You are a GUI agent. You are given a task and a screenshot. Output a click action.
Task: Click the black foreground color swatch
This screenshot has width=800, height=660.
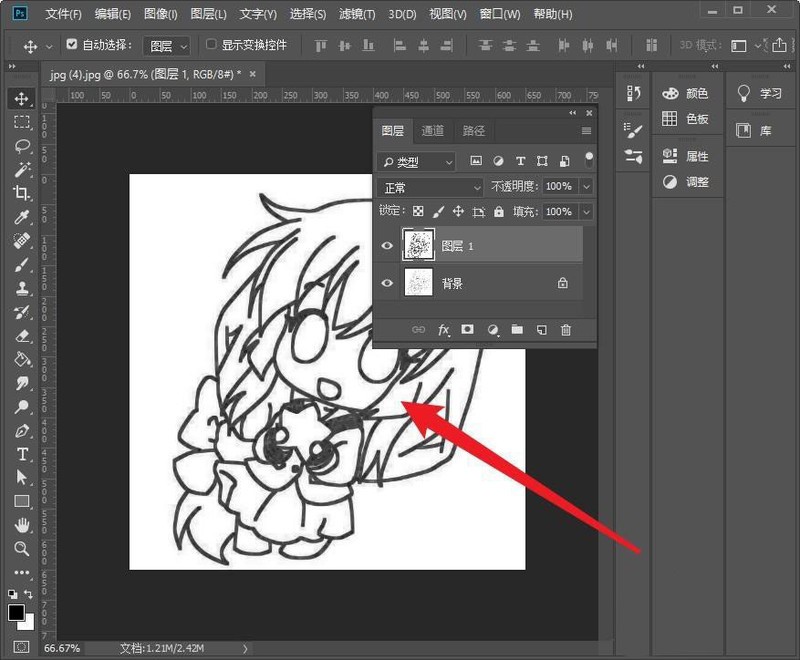click(16, 612)
